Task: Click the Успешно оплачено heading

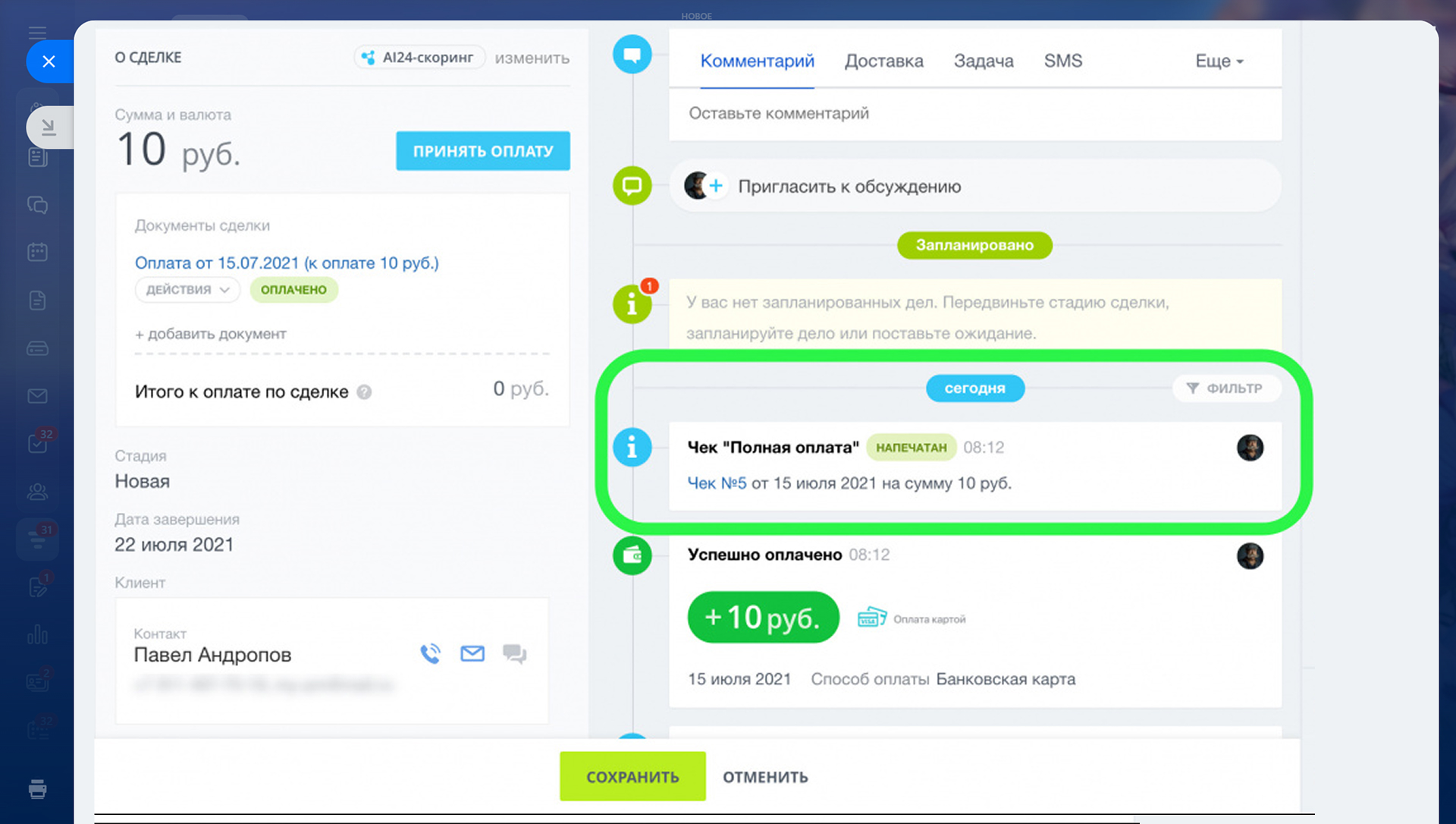Action: [x=764, y=555]
